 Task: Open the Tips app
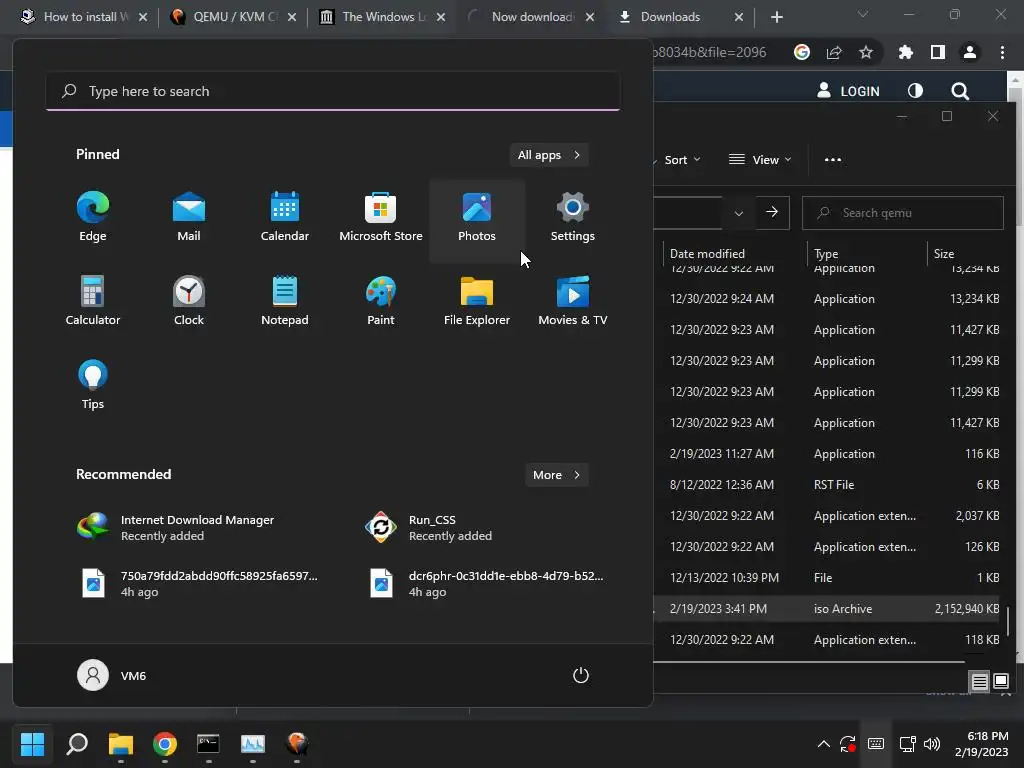pyautogui.click(x=93, y=385)
